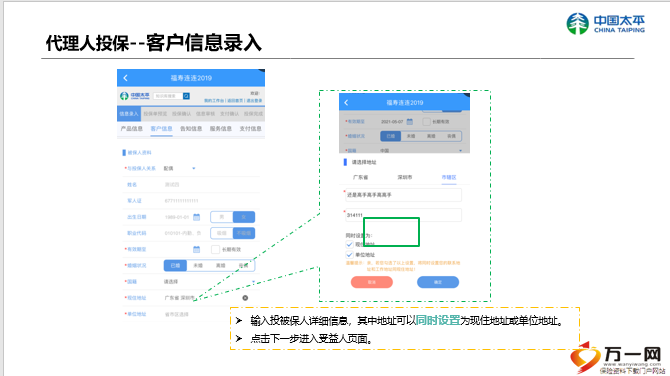Select 广东省 tab in address picker
The width and height of the screenshot is (670, 376).
360,177
